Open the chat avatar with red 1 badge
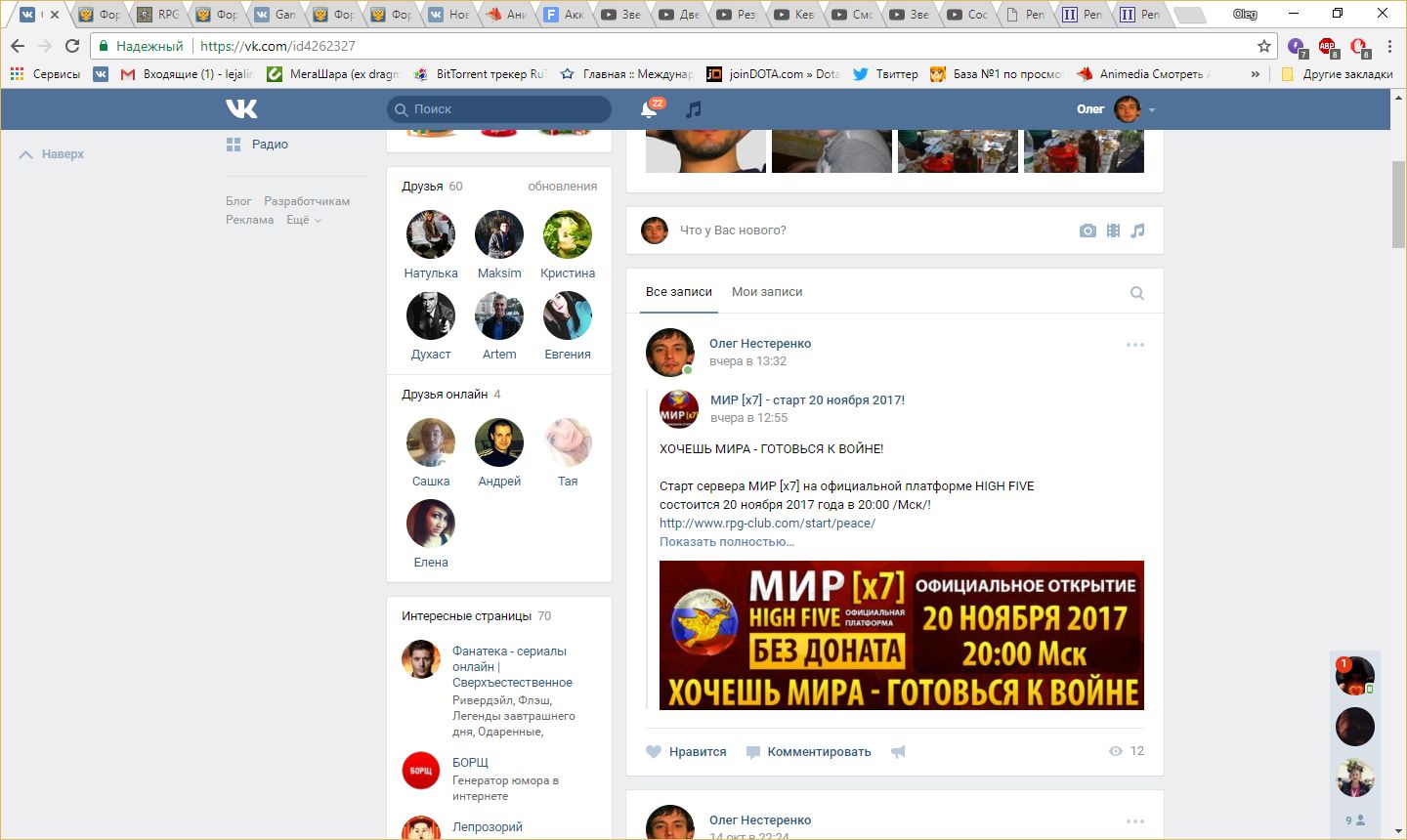Screen dimensions: 1407x840 1355,676
